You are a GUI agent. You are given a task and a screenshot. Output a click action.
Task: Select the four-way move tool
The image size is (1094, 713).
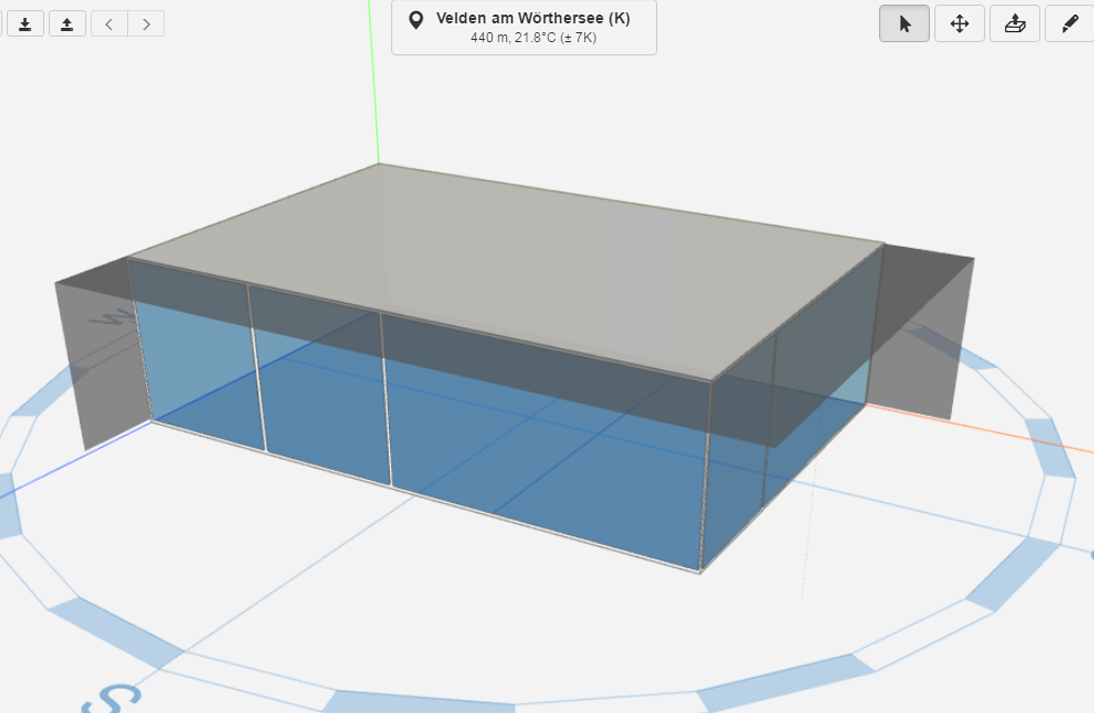(x=959, y=24)
